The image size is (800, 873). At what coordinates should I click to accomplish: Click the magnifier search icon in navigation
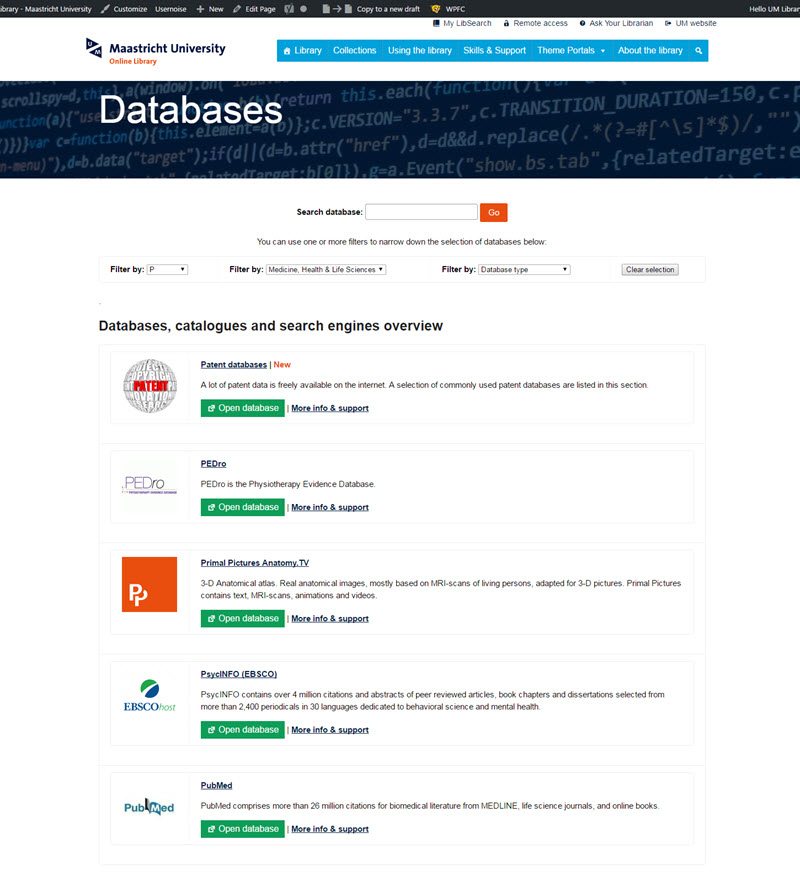[699, 51]
